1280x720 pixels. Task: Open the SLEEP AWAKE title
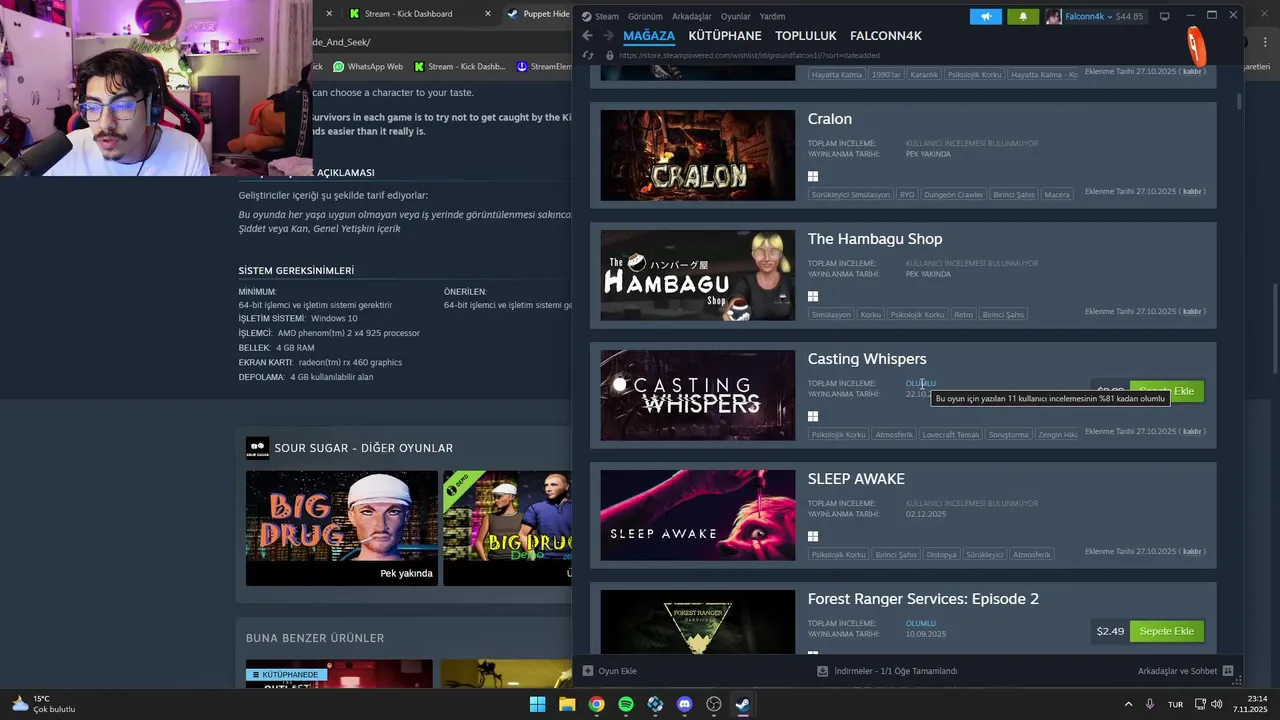856,479
